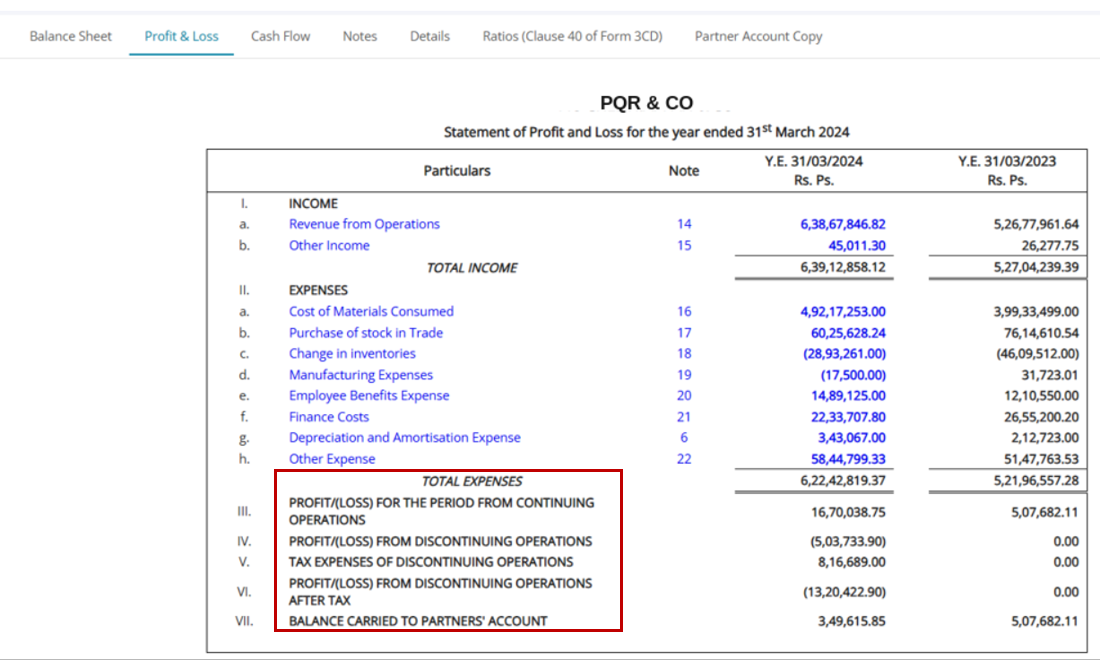This screenshot has width=1100, height=660.
Task: Open Revenue from Operations link
Action: [364, 224]
